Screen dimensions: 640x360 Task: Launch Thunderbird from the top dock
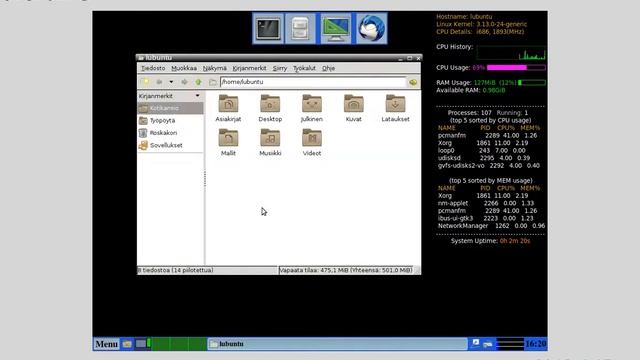(x=371, y=28)
